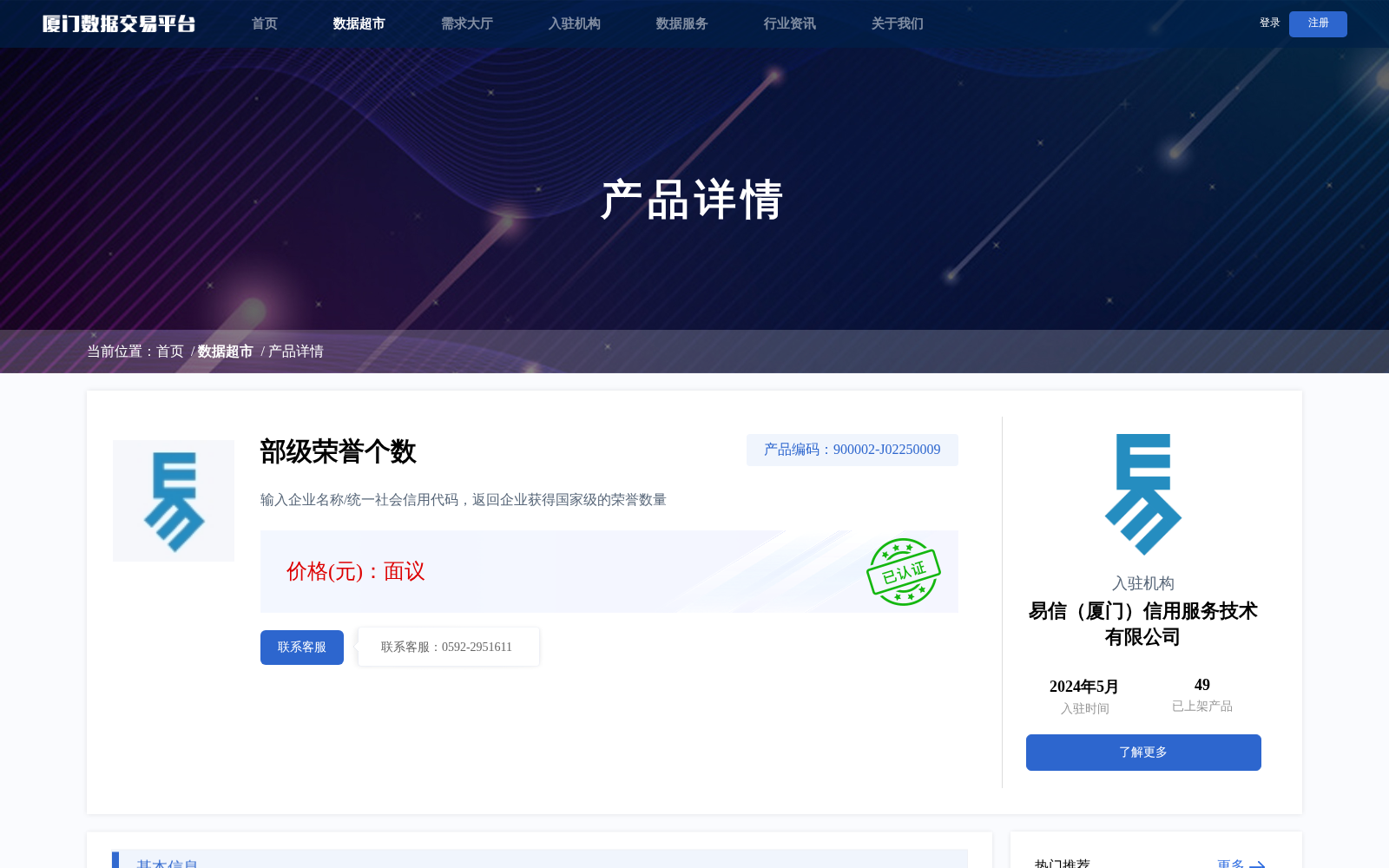Viewport: 1389px width, 868px height.
Task: Click the 更多 link in 热门推荐
Action: (x=1231, y=864)
